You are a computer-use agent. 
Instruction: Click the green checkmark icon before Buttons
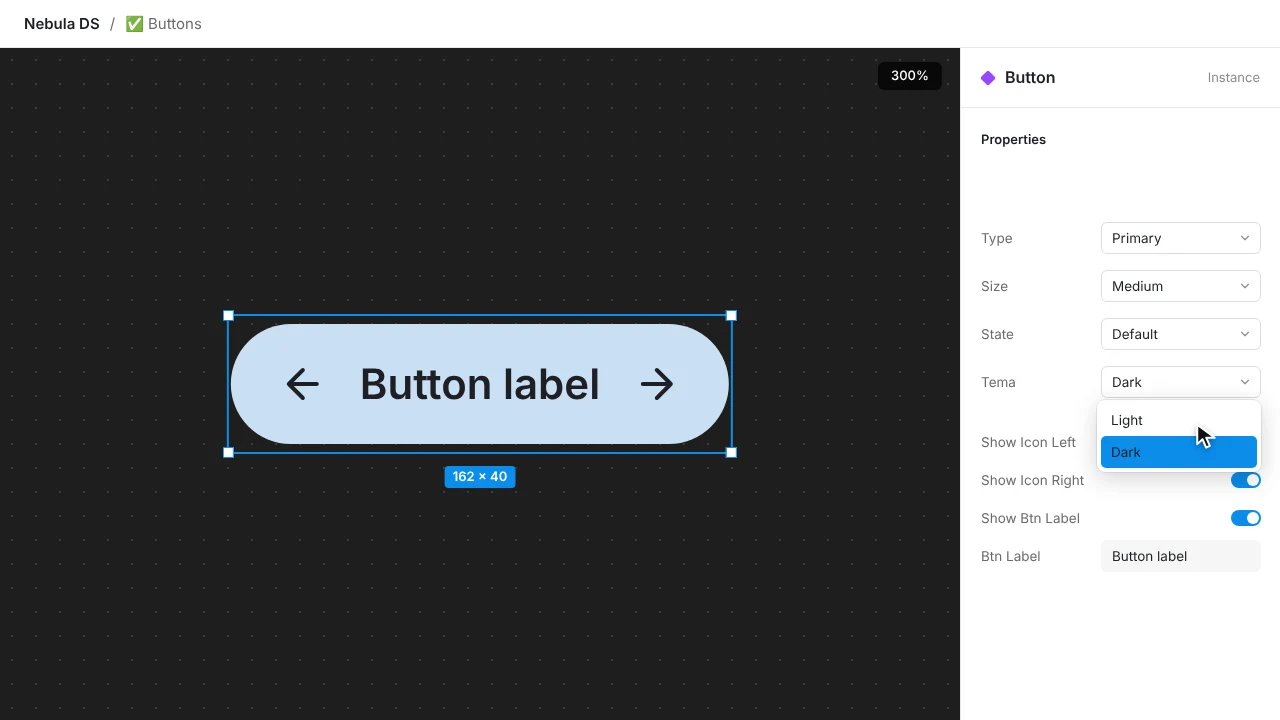click(x=134, y=24)
